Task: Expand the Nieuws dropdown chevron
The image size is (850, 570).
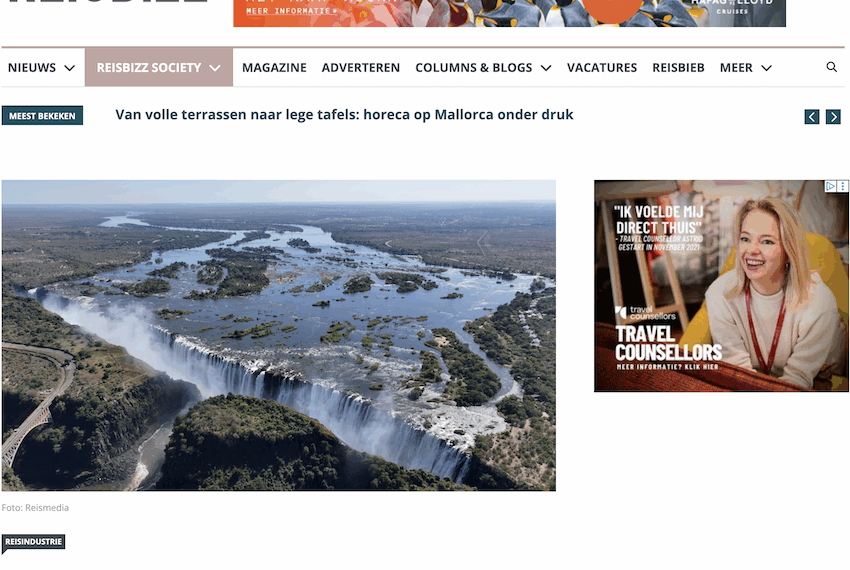Action: click(69, 68)
